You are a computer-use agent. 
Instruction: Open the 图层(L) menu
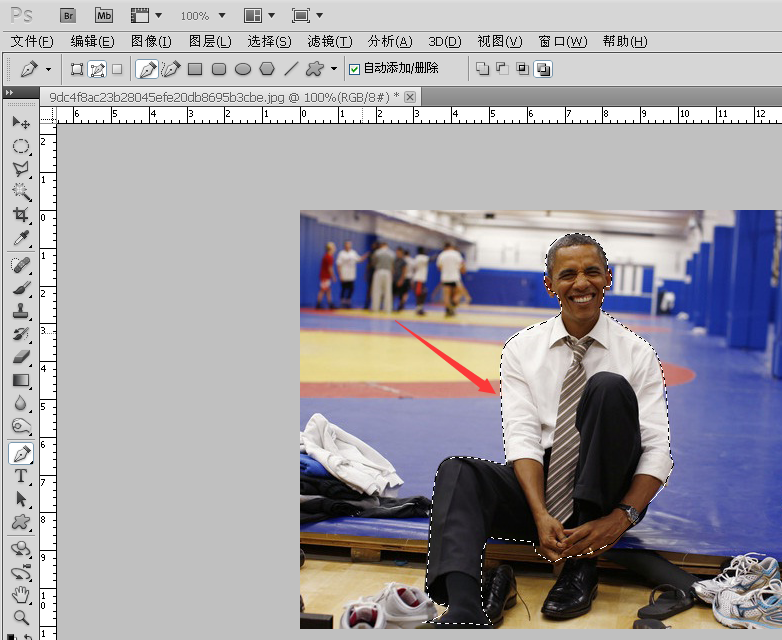coord(210,41)
